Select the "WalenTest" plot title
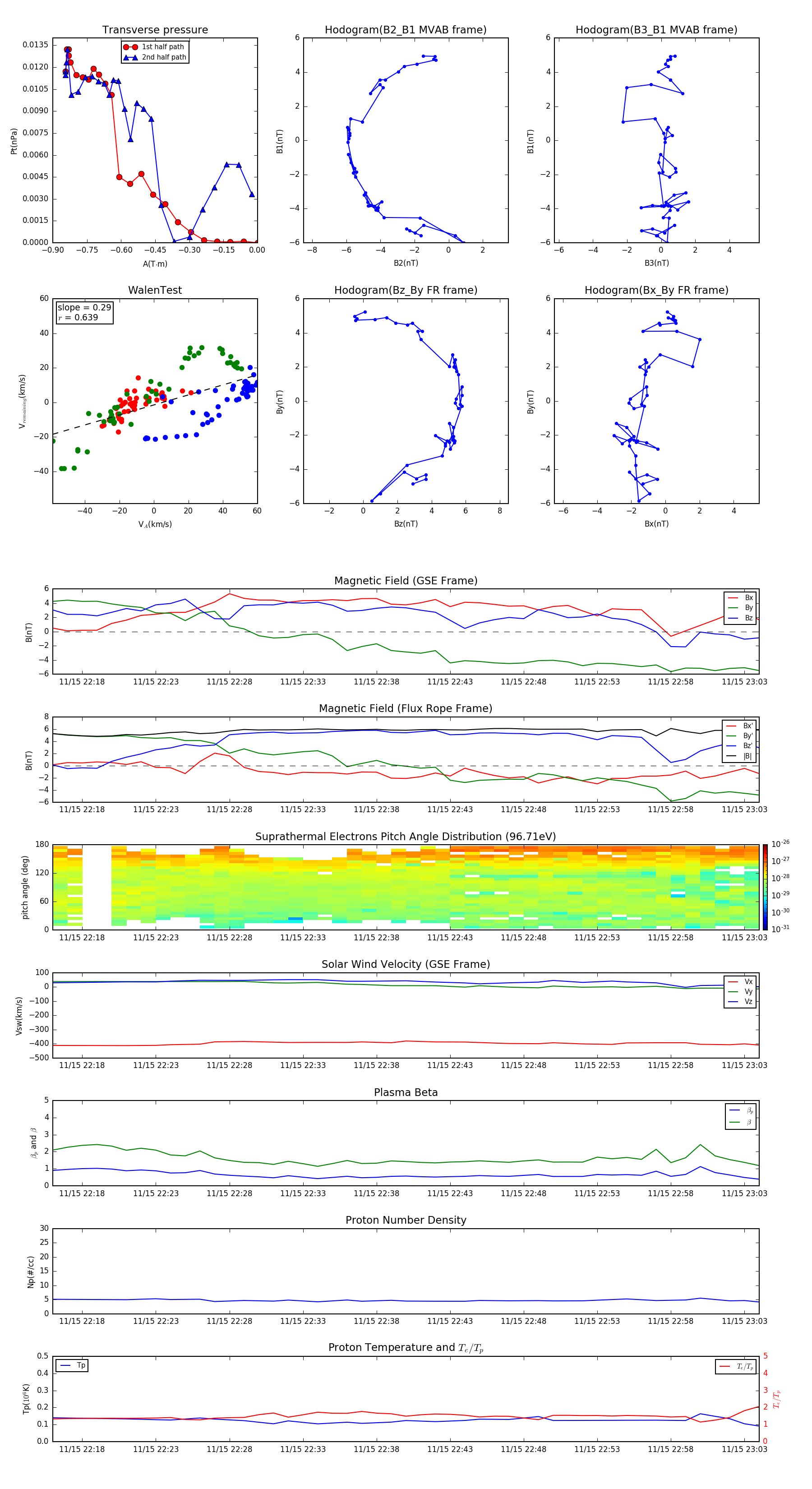Image resolution: width=812 pixels, height=1489 pixels. (155, 290)
